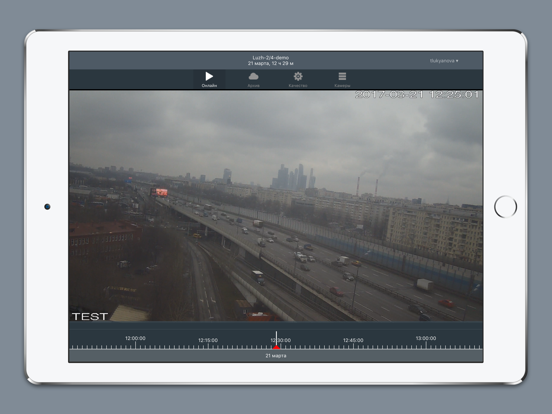Click the timestamp overlay on video
This screenshot has height=414, width=552.
tap(417, 95)
